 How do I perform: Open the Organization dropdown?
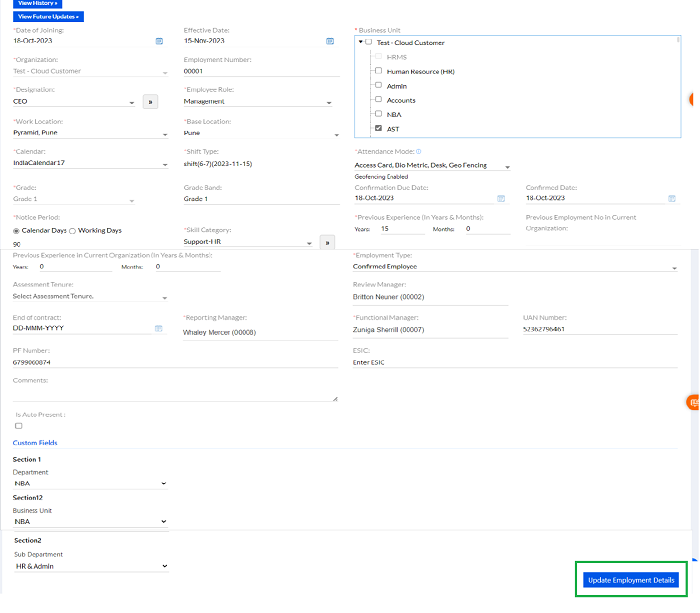90,71
